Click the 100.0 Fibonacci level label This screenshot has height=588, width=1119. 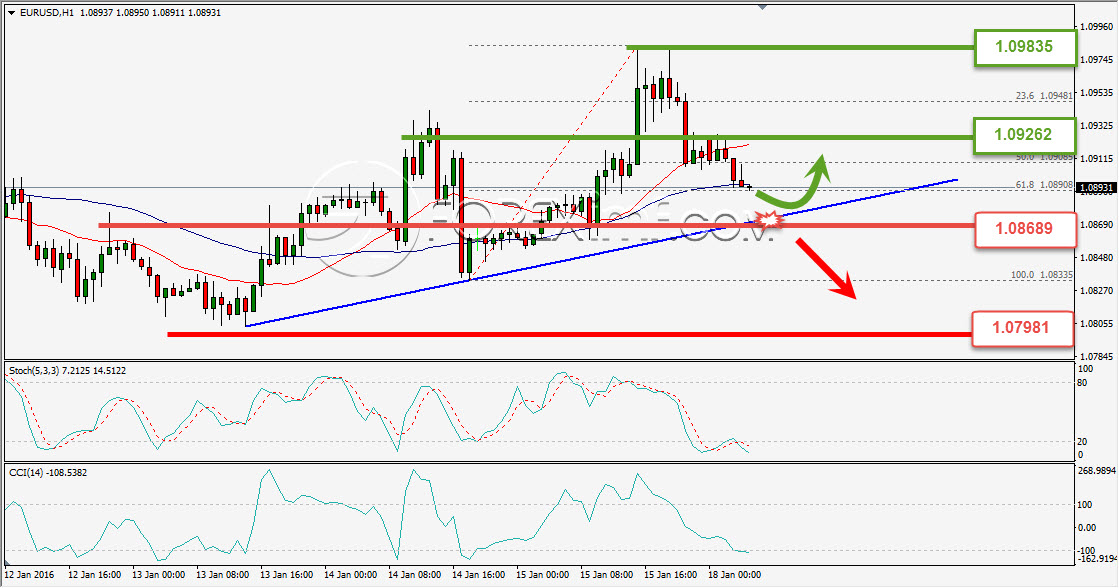click(x=1041, y=275)
